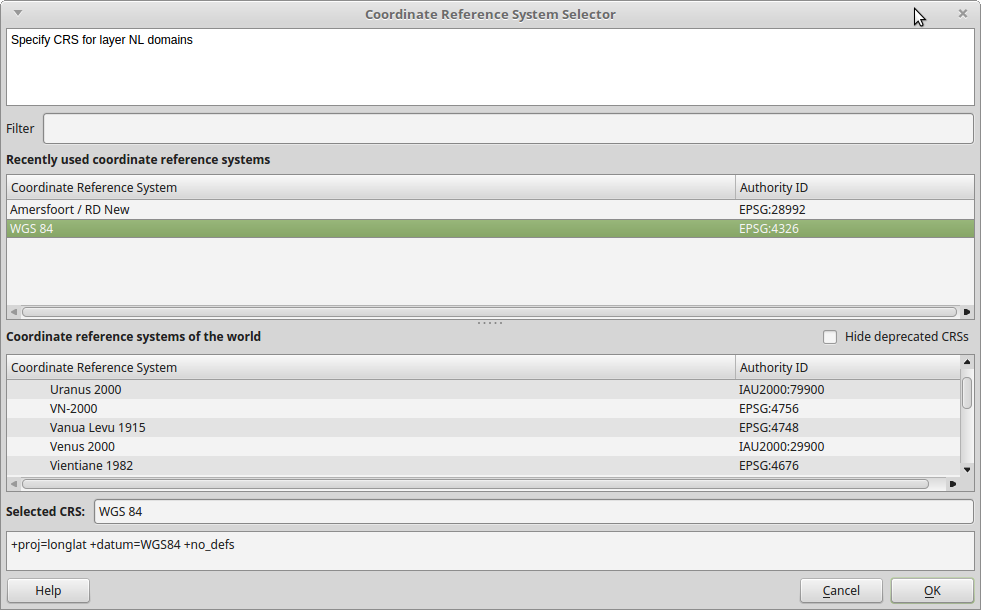Click the Selected CRS text field
The height and width of the screenshot is (610, 981).
point(533,512)
